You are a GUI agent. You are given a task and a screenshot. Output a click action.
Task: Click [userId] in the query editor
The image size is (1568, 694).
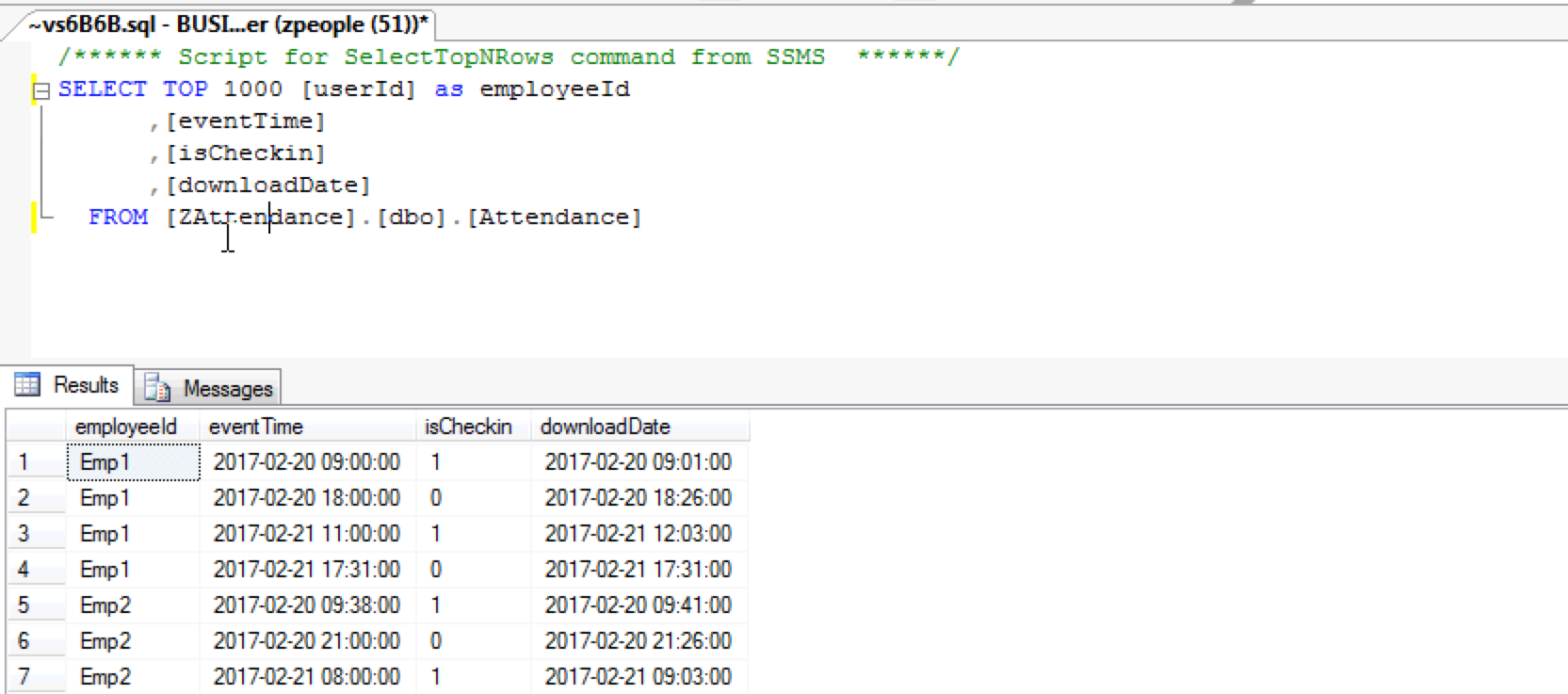tap(359, 89)
